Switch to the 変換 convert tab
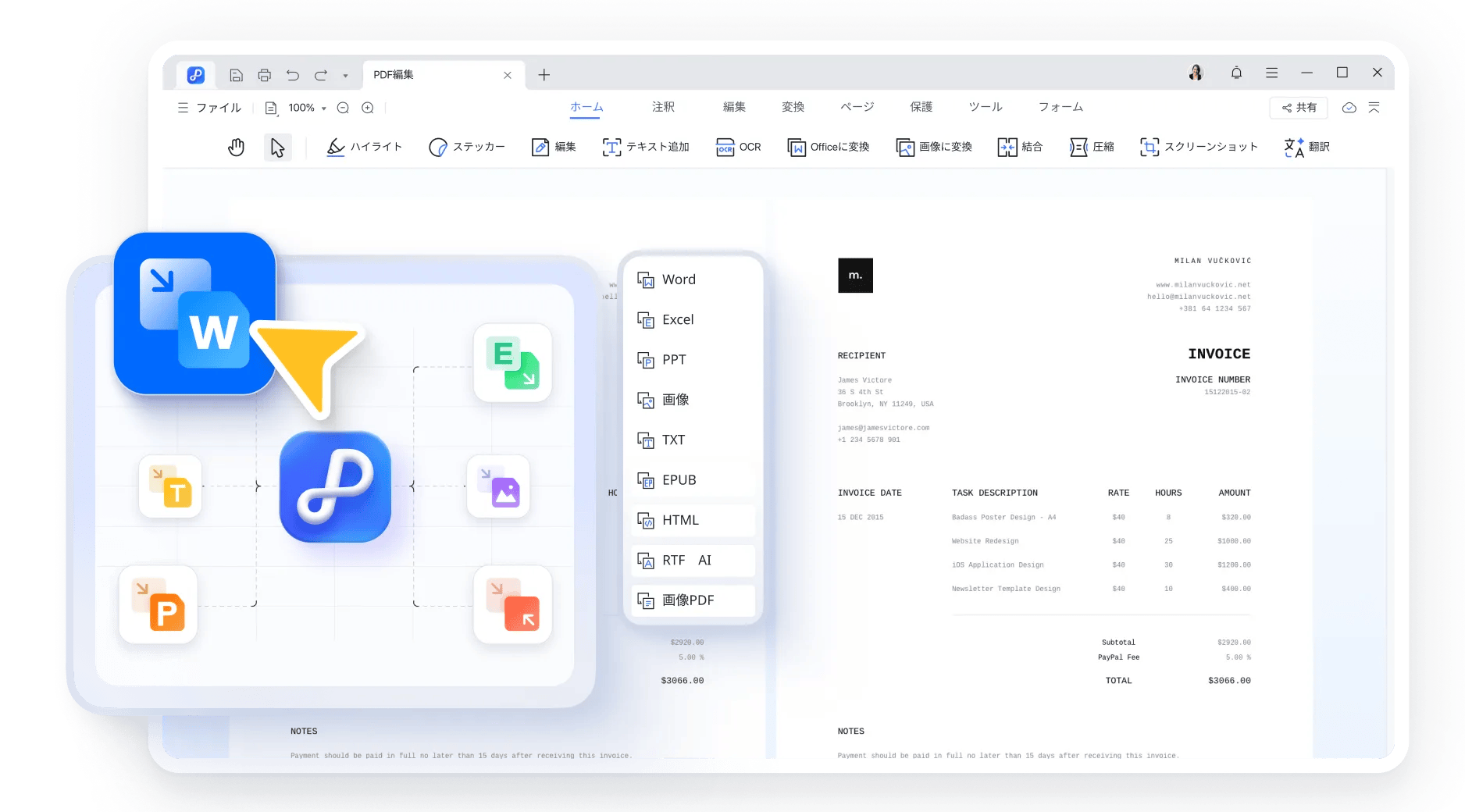 (x=793, y=107)
